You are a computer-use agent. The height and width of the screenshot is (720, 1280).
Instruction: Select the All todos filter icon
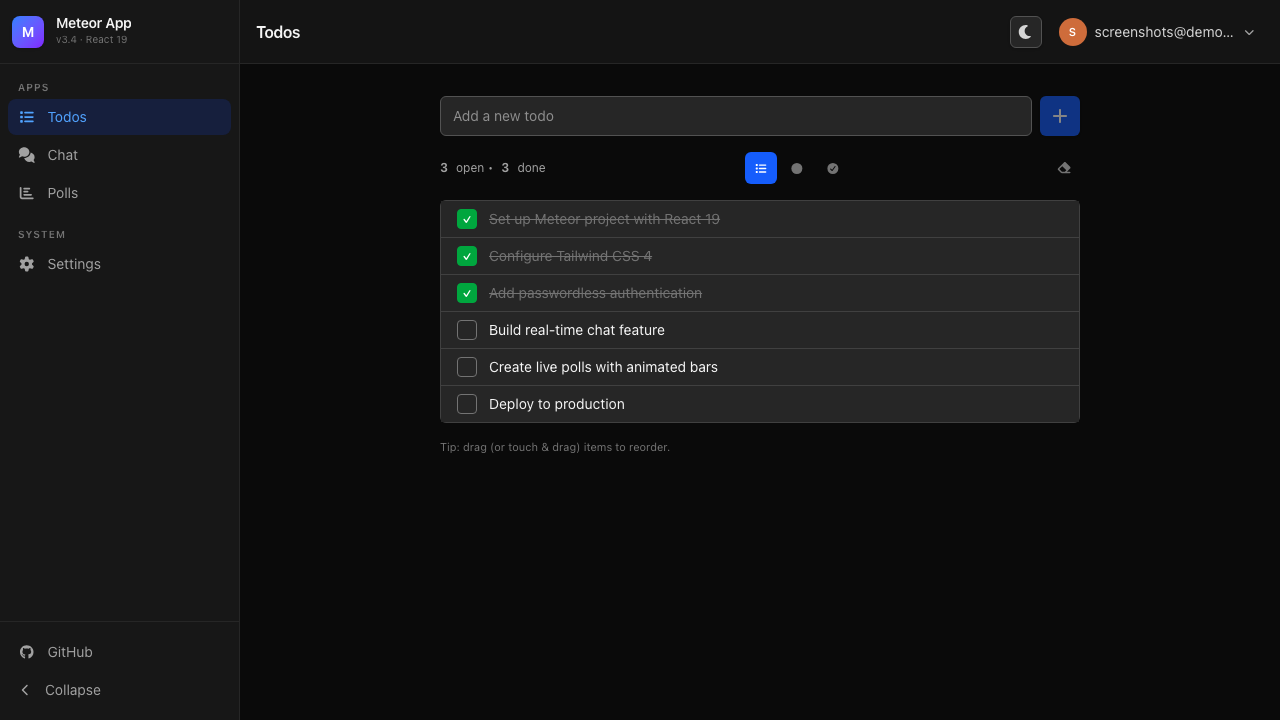[761, 168]
